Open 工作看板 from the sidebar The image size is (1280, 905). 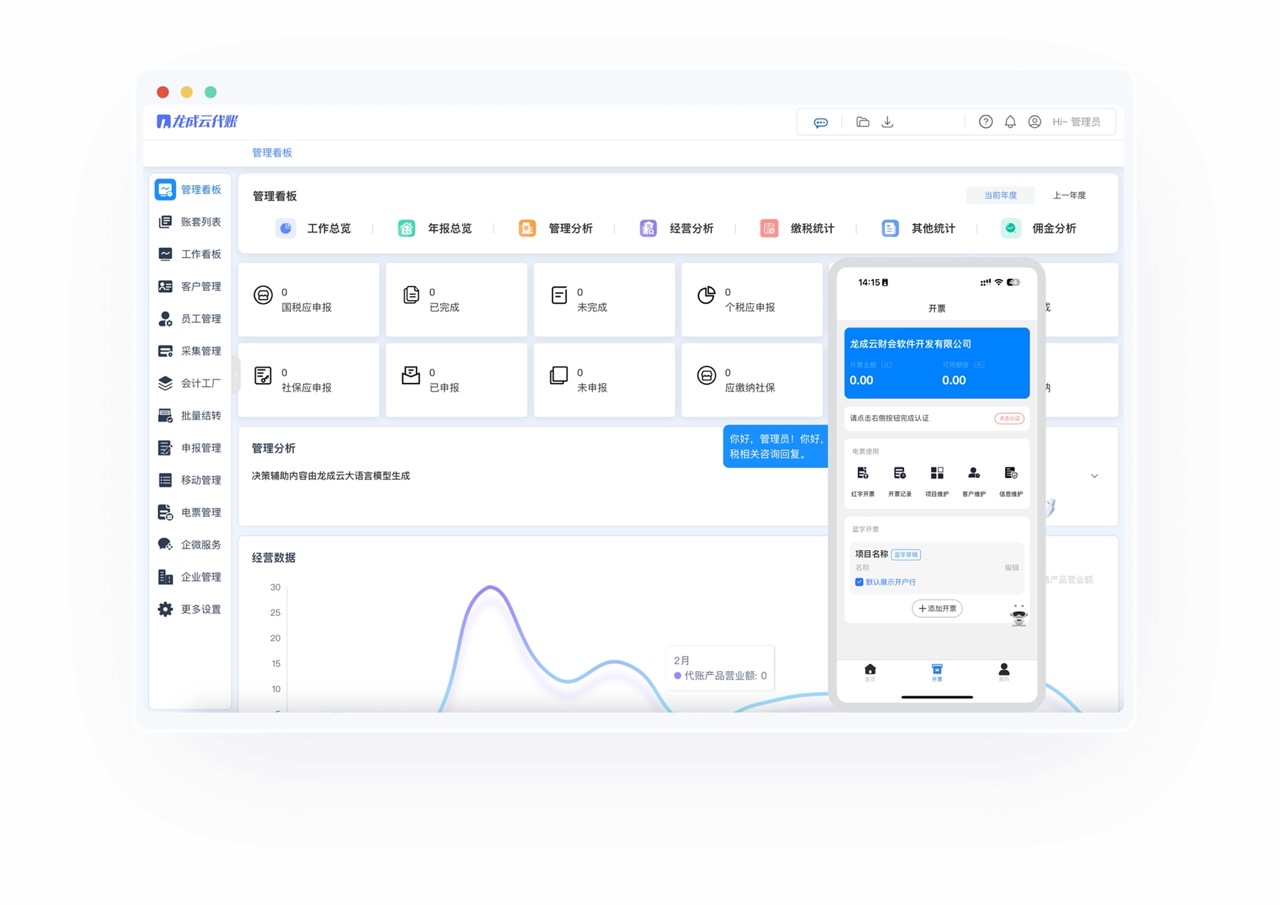coord(190,254)
